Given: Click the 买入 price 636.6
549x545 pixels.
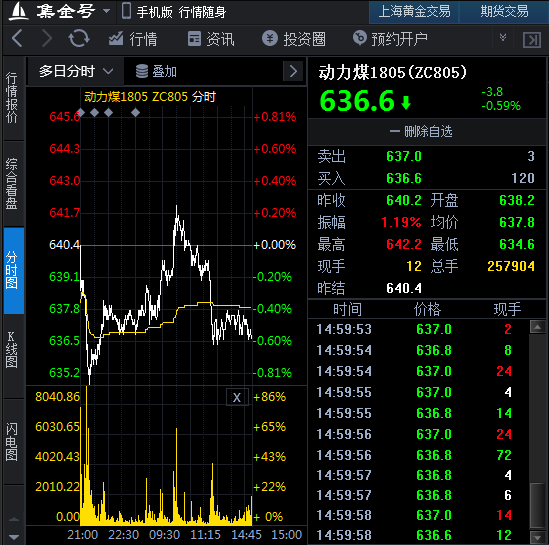Looking at the screenshot, I should point(404,178).
